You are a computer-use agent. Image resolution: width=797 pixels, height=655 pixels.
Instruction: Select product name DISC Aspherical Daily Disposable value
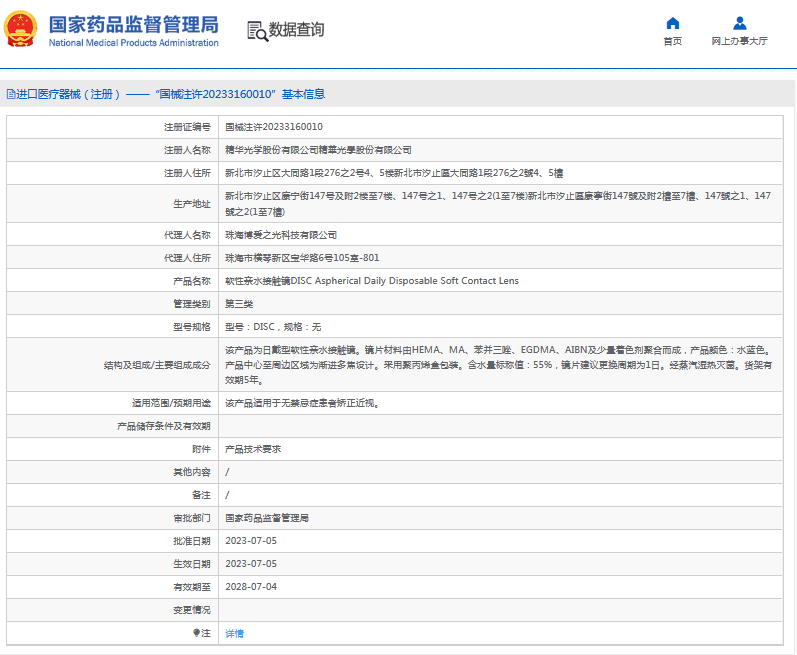coord(372,280)
